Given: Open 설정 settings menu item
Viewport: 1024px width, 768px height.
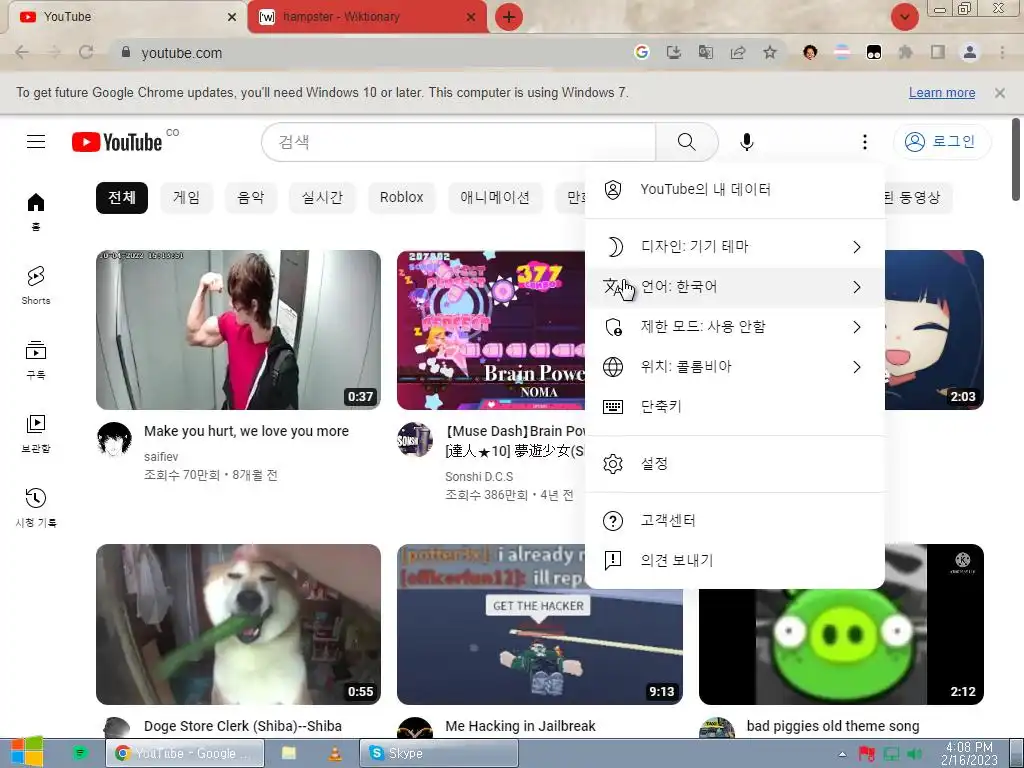Looking at the screenshot, I should click(x=735, y=464).
